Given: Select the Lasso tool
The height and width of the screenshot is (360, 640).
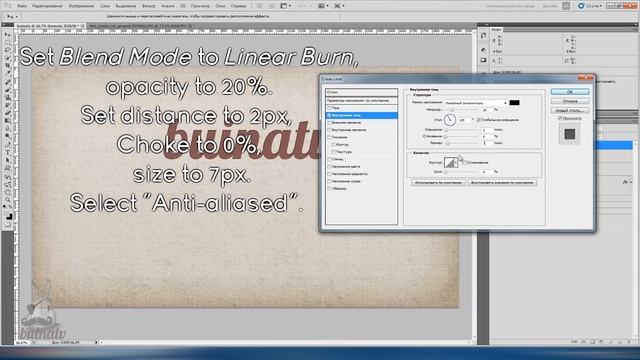Looking at the screenshot, I should pos(9,50).
